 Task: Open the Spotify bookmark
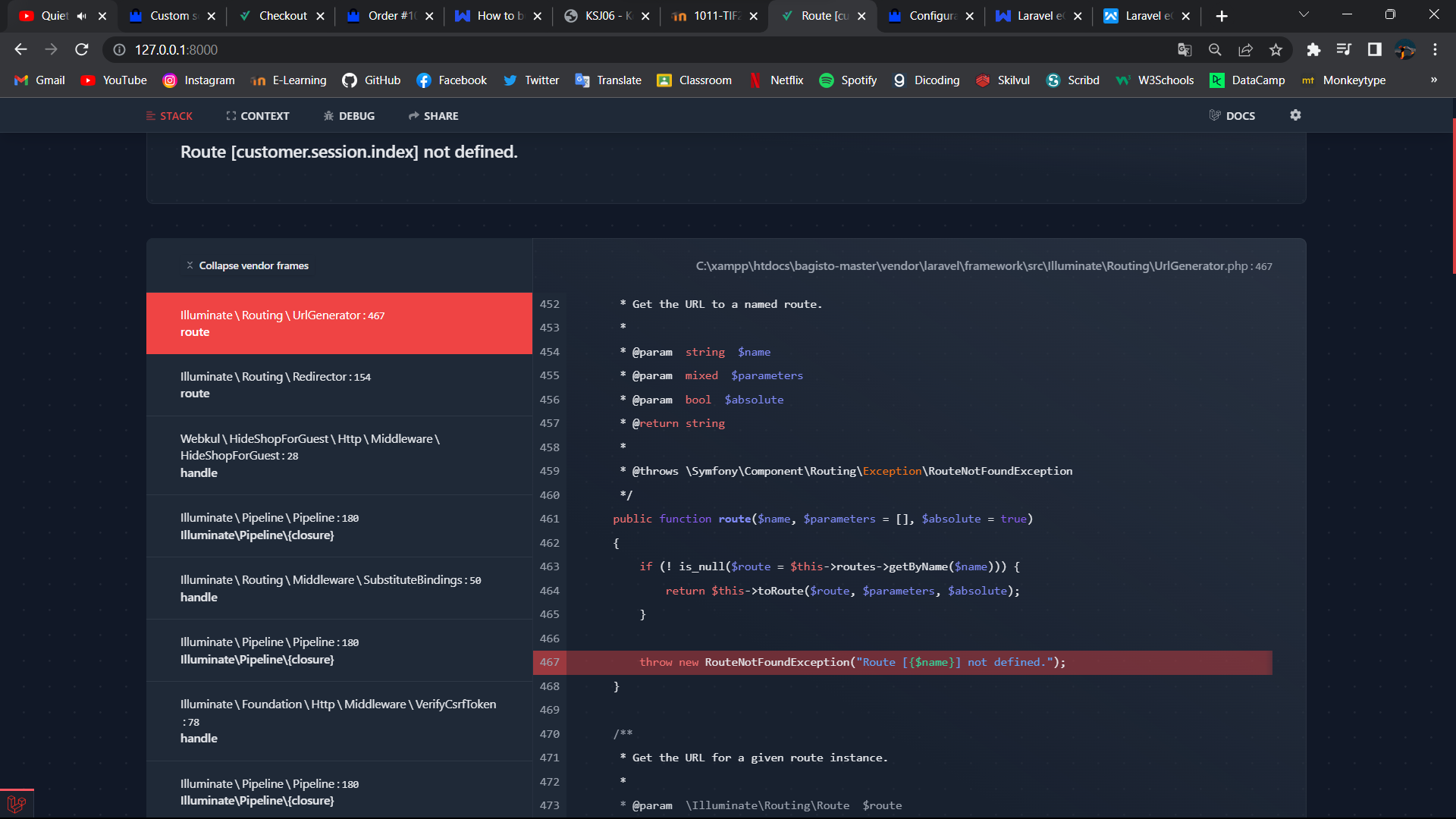pyautogui.click(x=848, y=80)
